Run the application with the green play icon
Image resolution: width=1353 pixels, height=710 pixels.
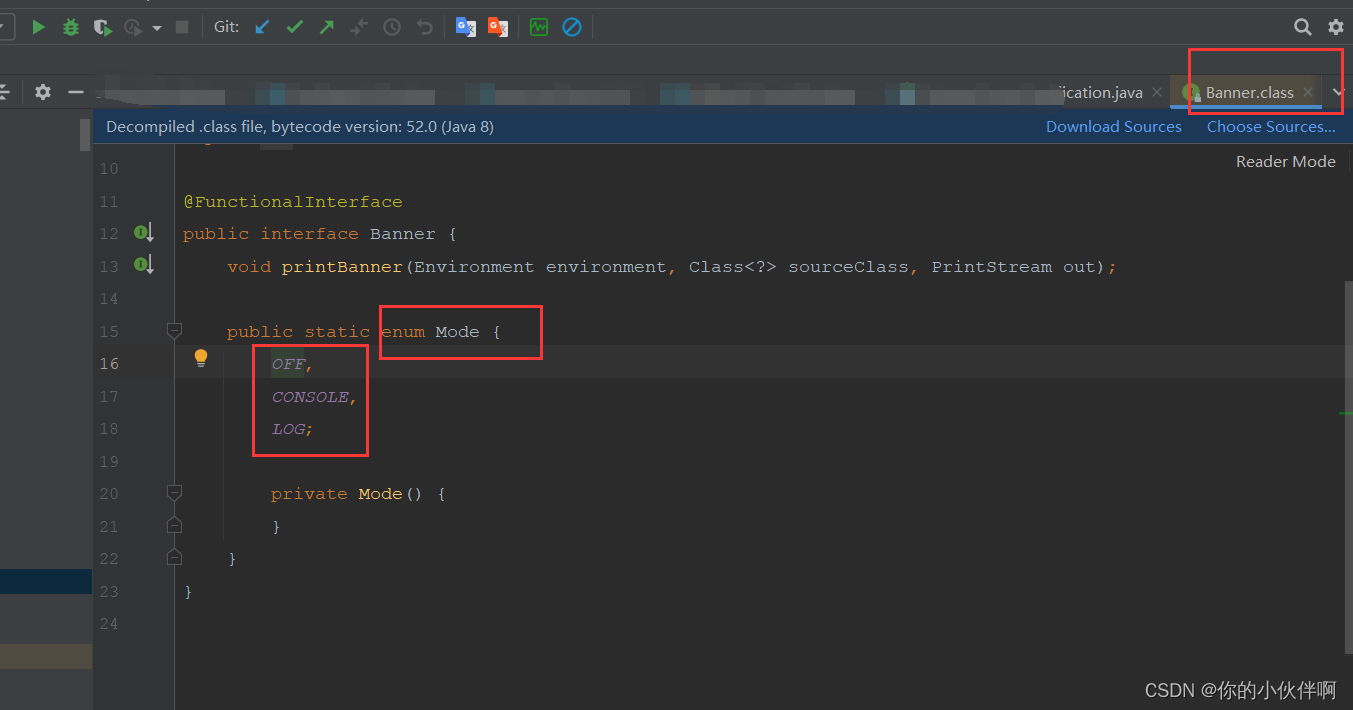[39, 27]
